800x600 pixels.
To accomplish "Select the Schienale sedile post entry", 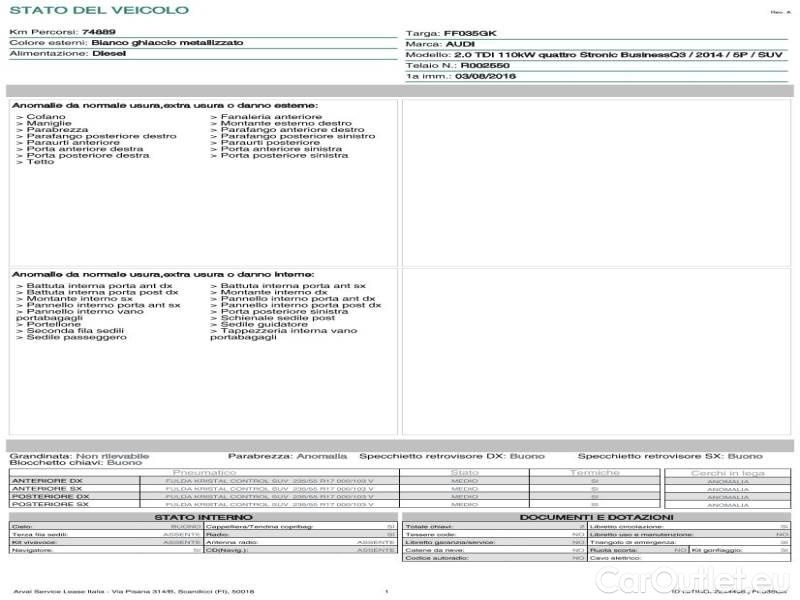I will click(x=273, y=318).
